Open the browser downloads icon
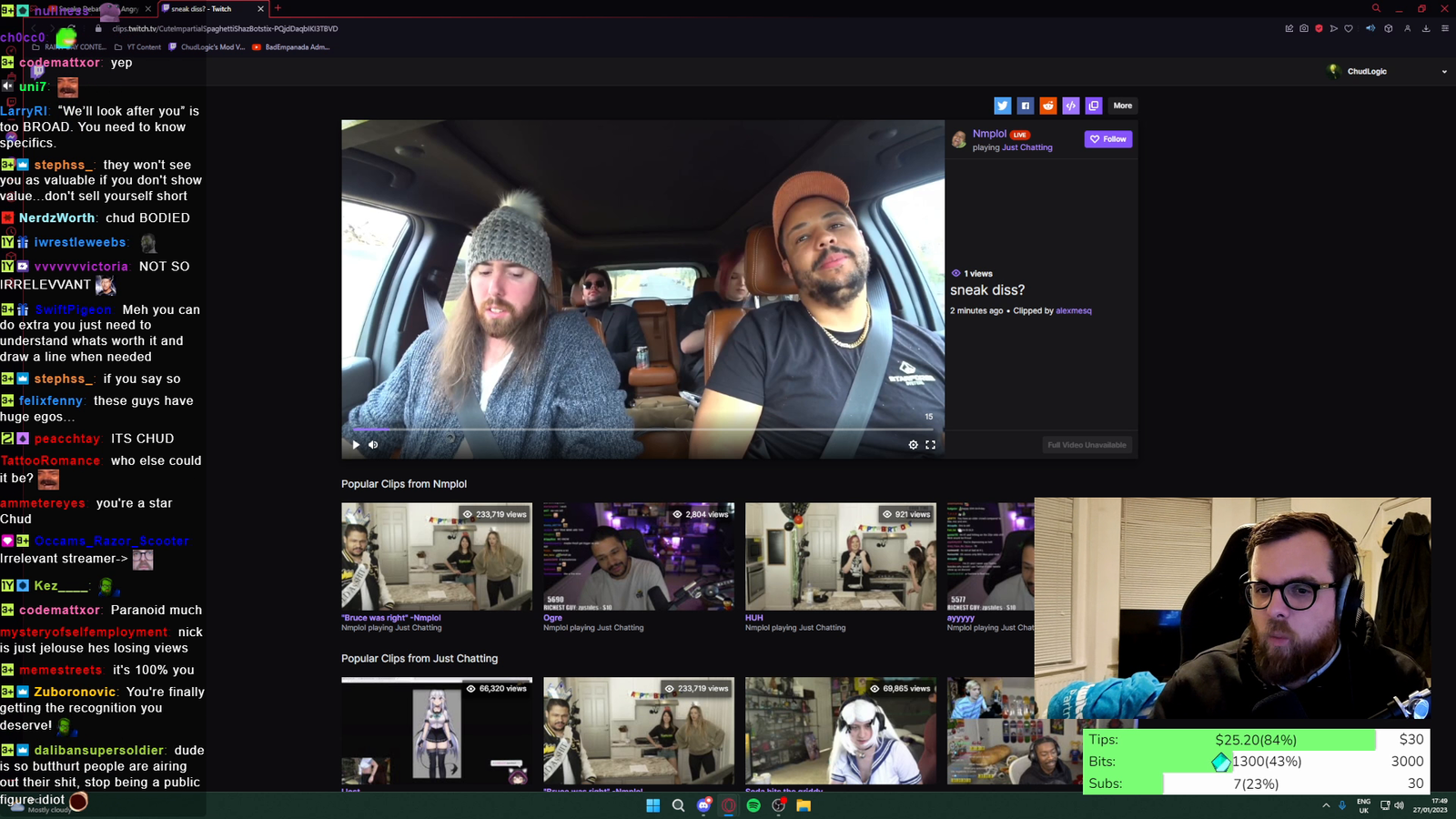The image size is (1456, 819). 1426,28
